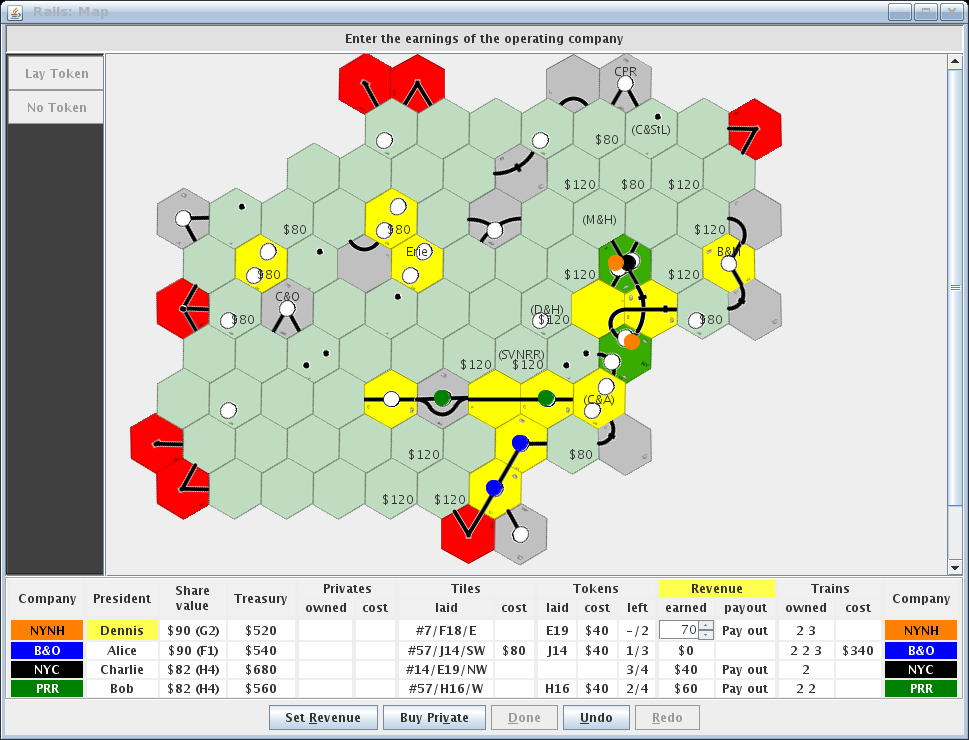The height and width of the screenshot is (740, 969).
Task: Click the blue B&O cell in the first Company column
Action: tap(47, 650)
